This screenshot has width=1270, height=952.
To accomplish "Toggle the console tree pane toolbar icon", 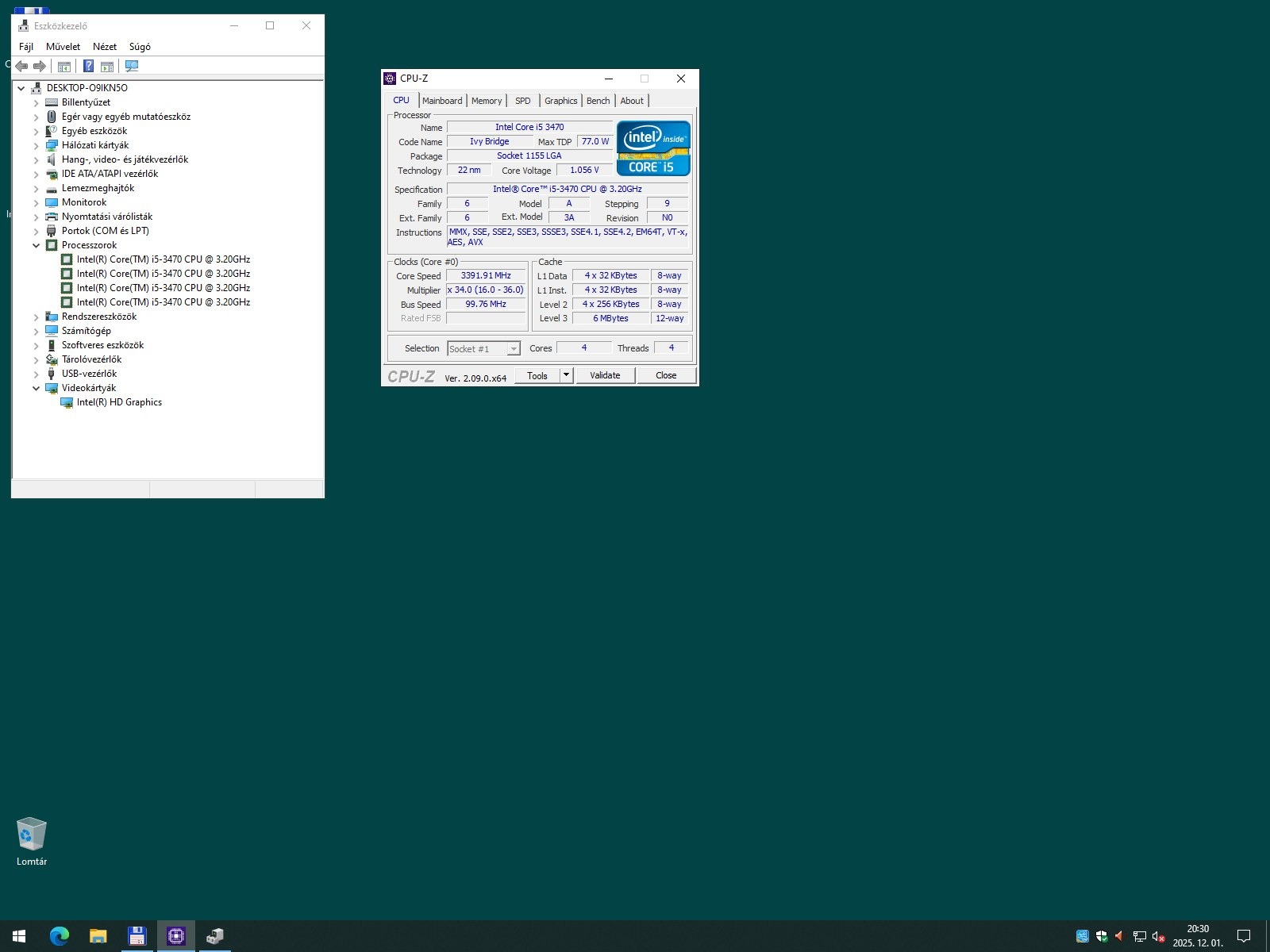I will tap(64, 67).
